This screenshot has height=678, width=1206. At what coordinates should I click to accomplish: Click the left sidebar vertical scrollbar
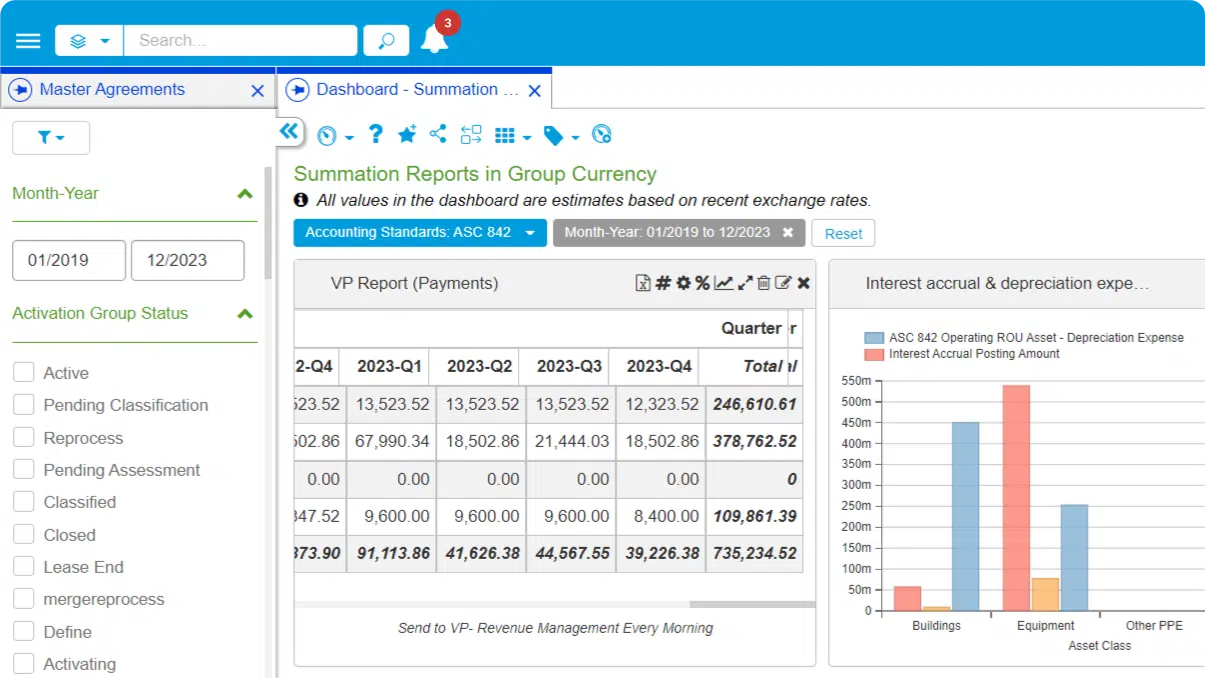point(267,223)
